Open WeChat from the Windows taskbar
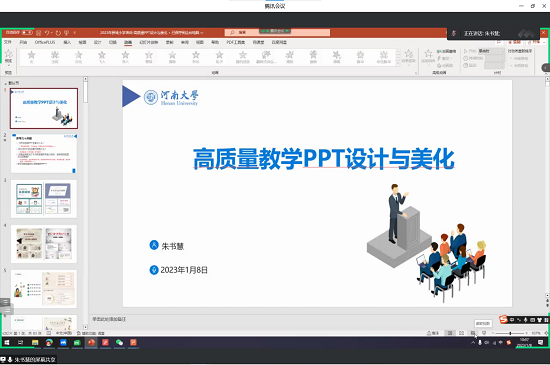 [119, 343]
